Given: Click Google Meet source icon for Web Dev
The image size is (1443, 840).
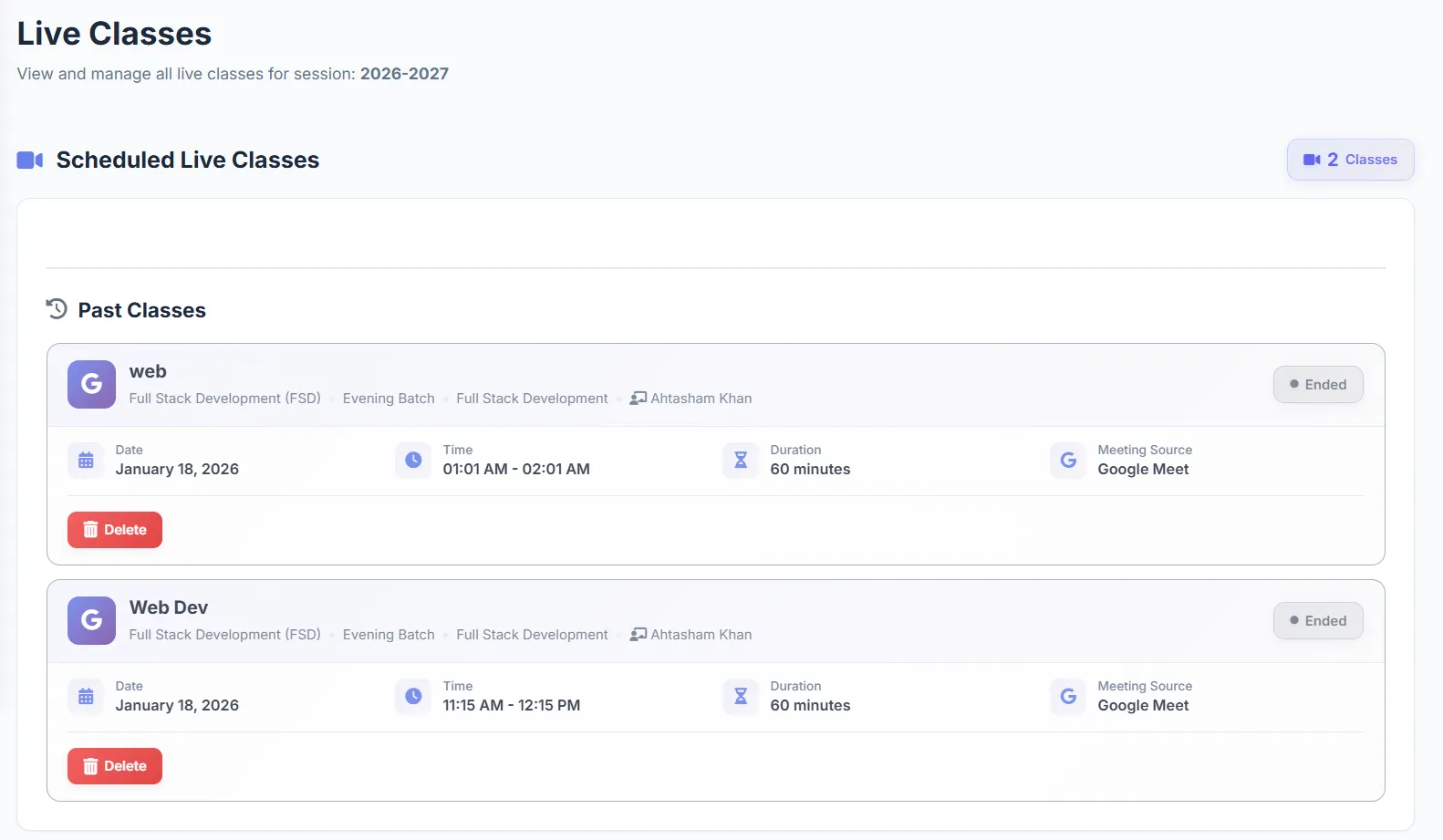Looking at the screenshot, I should click(x=1067, y=697).
